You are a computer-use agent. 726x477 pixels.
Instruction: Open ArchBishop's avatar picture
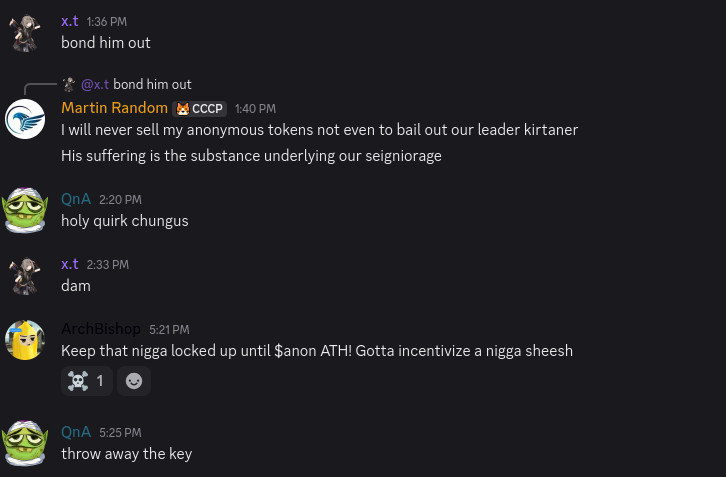pos(25,340)
